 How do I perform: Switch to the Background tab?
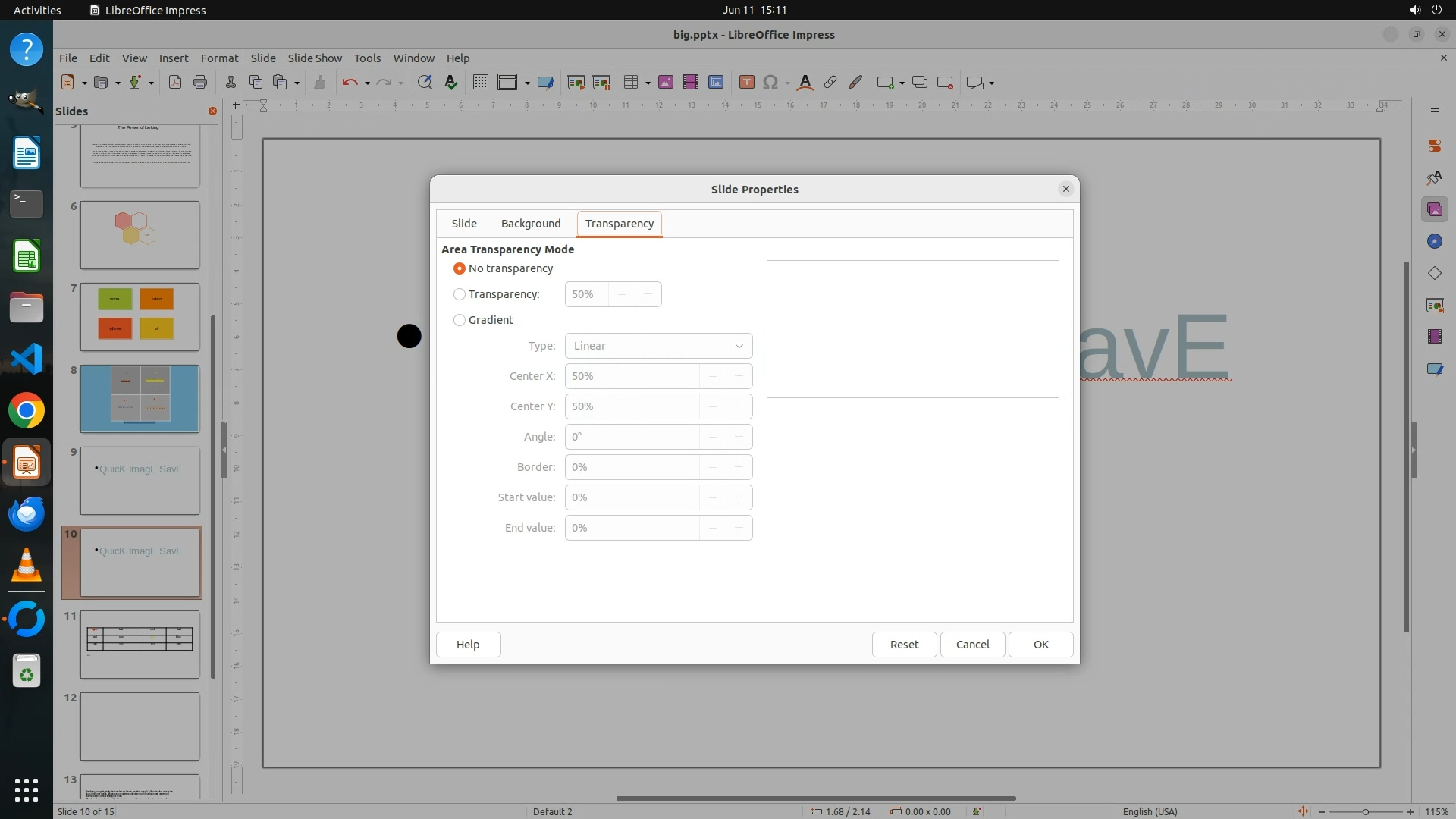coord(530,224)
